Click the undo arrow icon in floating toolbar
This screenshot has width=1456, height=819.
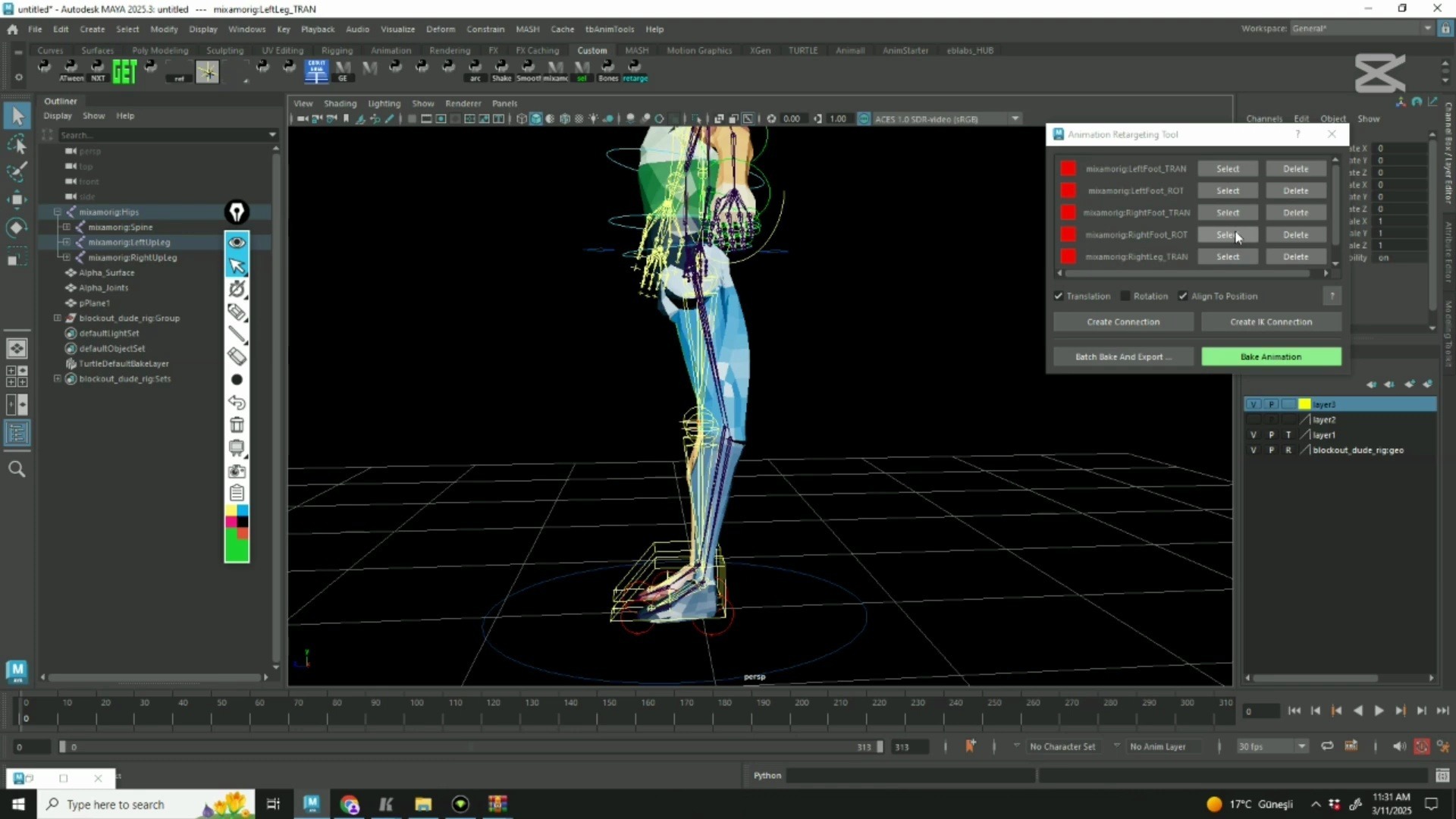237,403
